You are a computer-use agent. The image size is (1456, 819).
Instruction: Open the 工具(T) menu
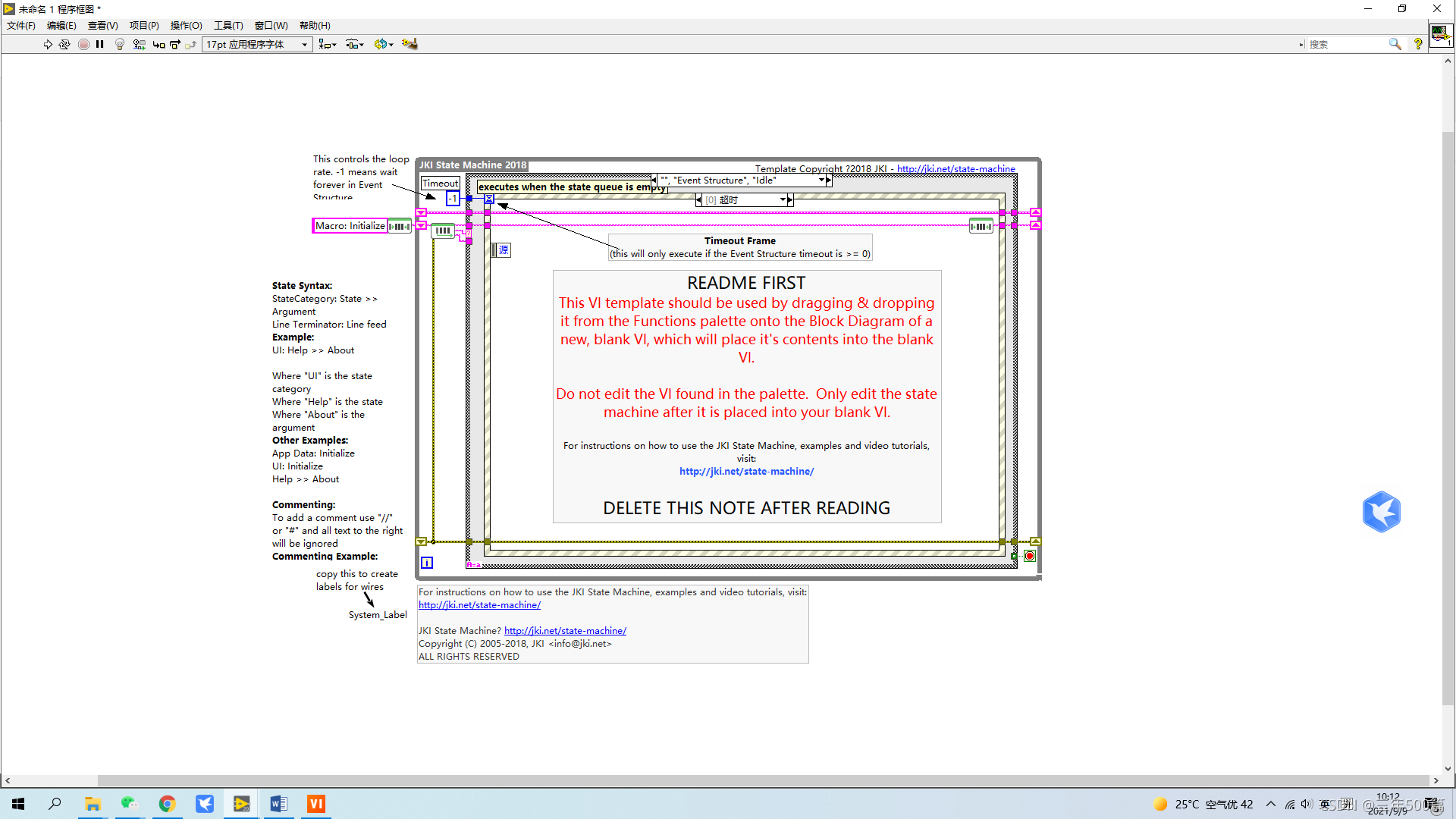pos(228,26)
